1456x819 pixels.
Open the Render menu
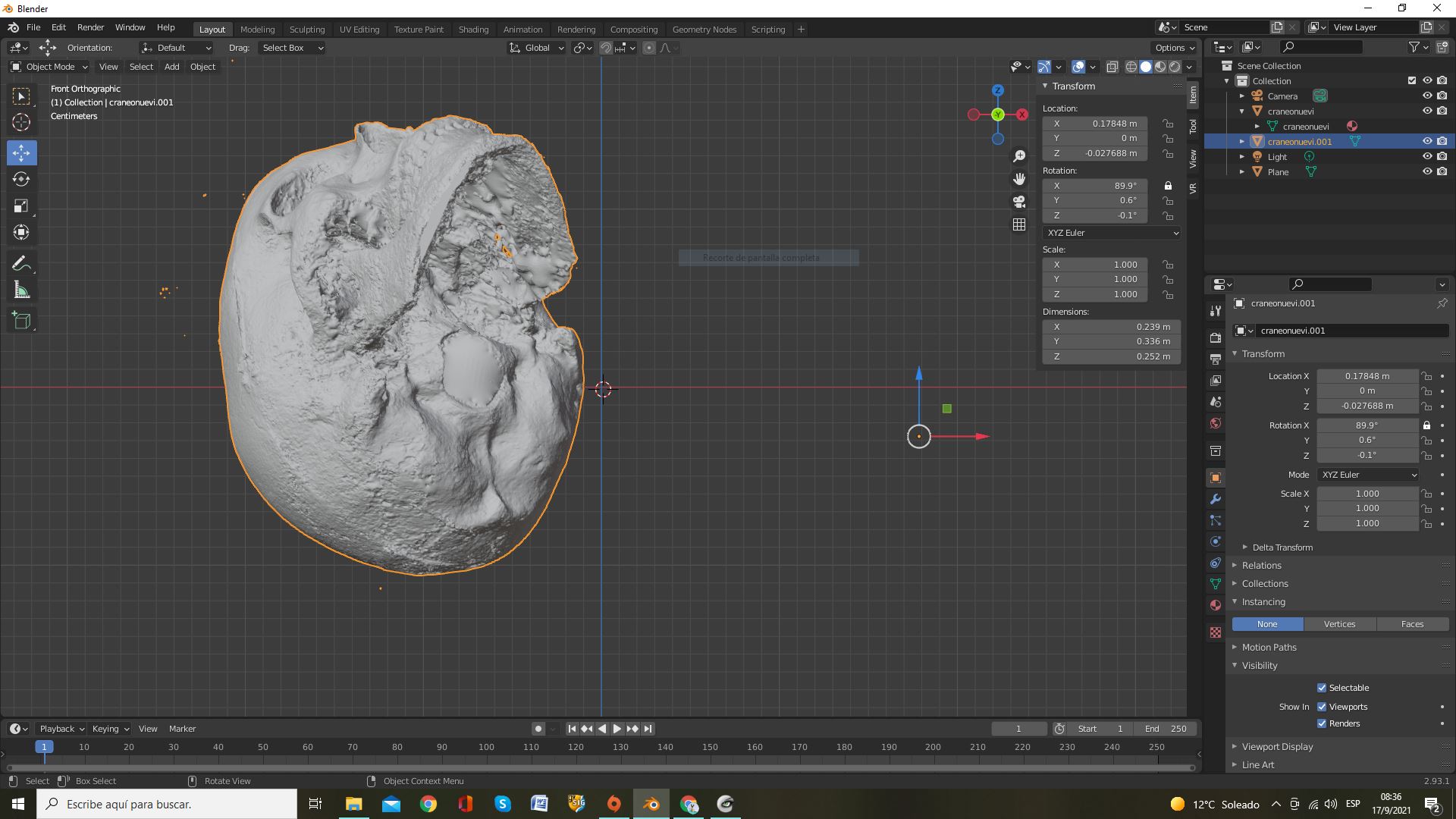(90, 27)
